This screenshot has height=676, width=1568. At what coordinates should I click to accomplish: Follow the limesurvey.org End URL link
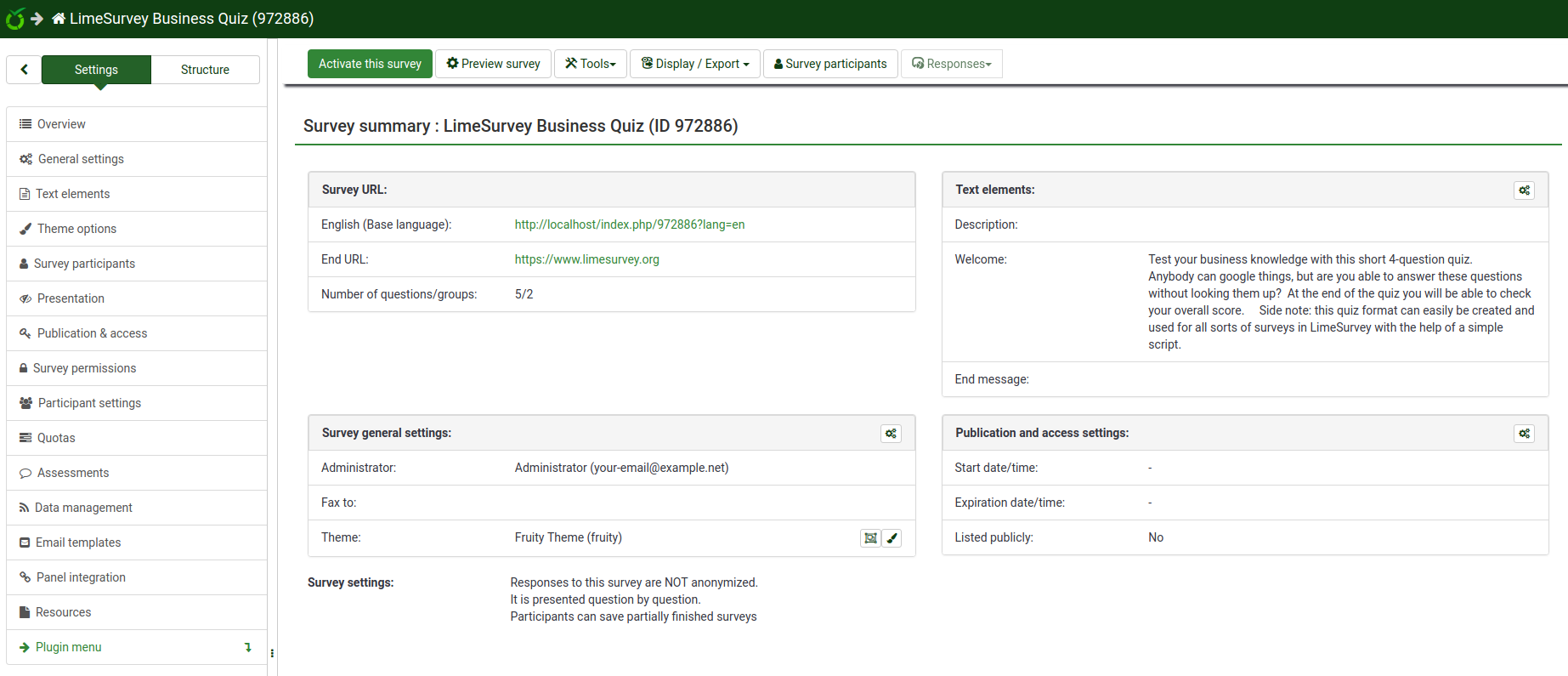586,259
